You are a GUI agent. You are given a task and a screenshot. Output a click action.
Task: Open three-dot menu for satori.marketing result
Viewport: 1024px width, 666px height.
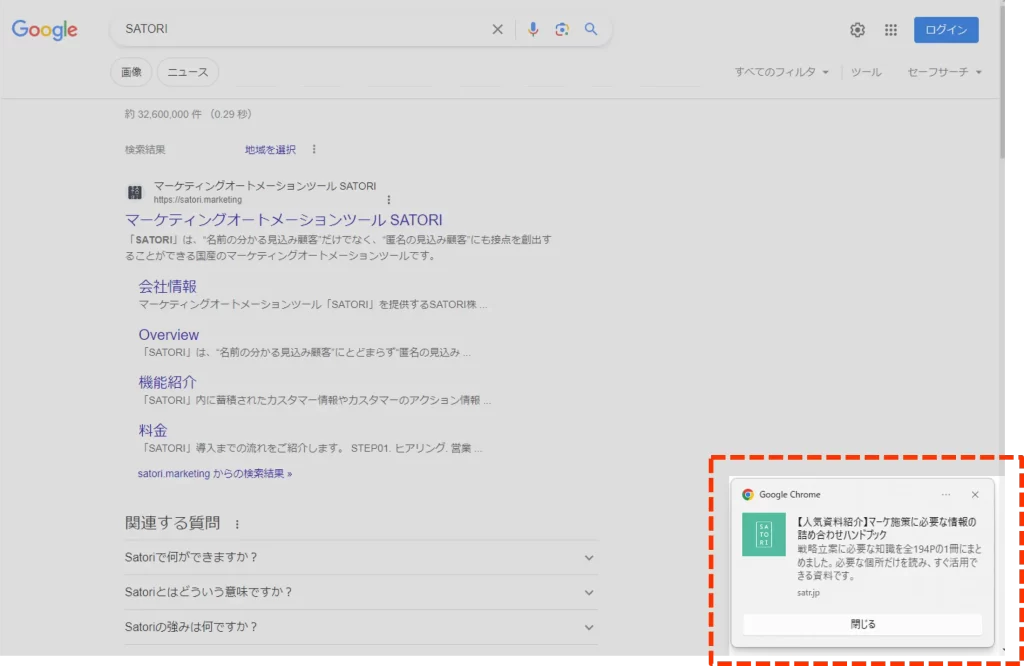click(x=389, y=200)
